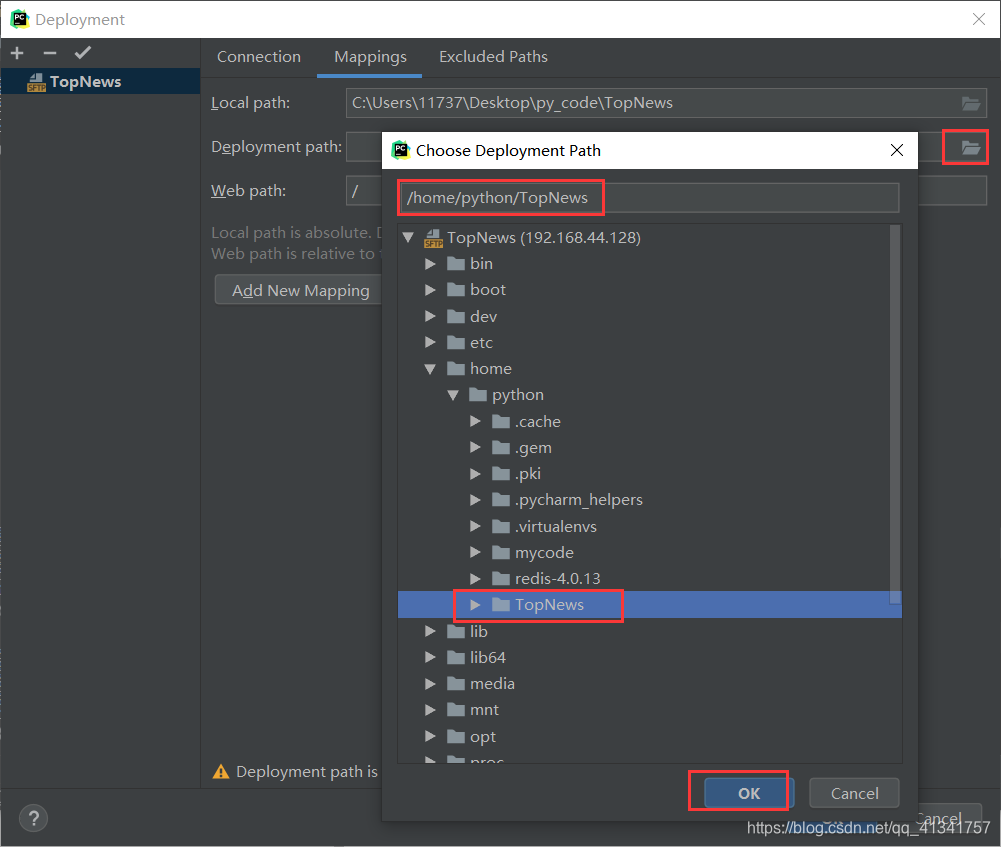Switch to the Connection tab
This screenshot has width=1001, height=847.
click(x=259, y=57)
